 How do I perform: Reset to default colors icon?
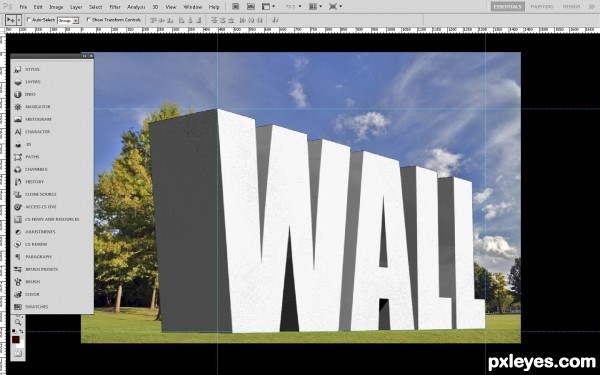coord(14,331)
